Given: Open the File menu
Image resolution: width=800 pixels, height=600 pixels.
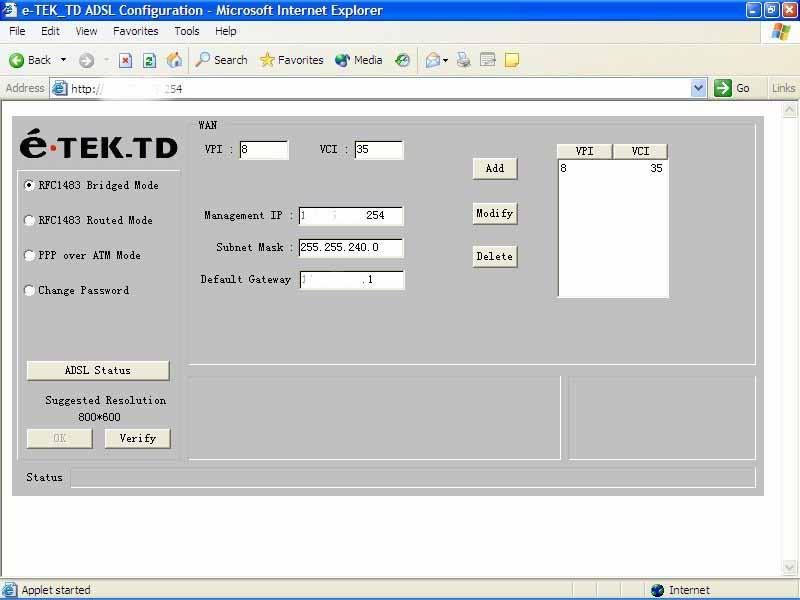Looking at the screenshot, I should (x=17, y=31).
